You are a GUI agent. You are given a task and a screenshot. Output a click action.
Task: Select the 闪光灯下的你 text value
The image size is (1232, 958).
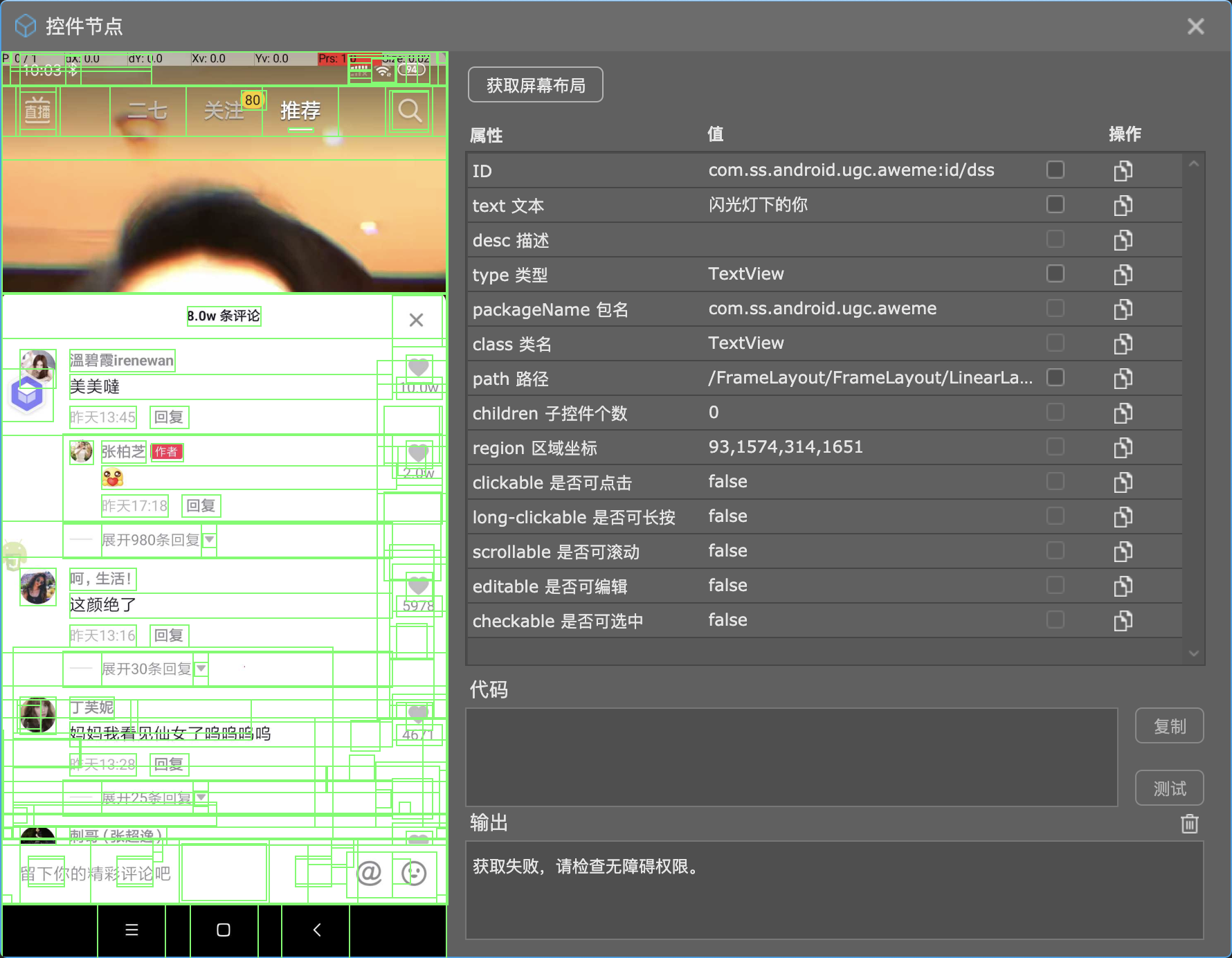click(x=758, y=204)
